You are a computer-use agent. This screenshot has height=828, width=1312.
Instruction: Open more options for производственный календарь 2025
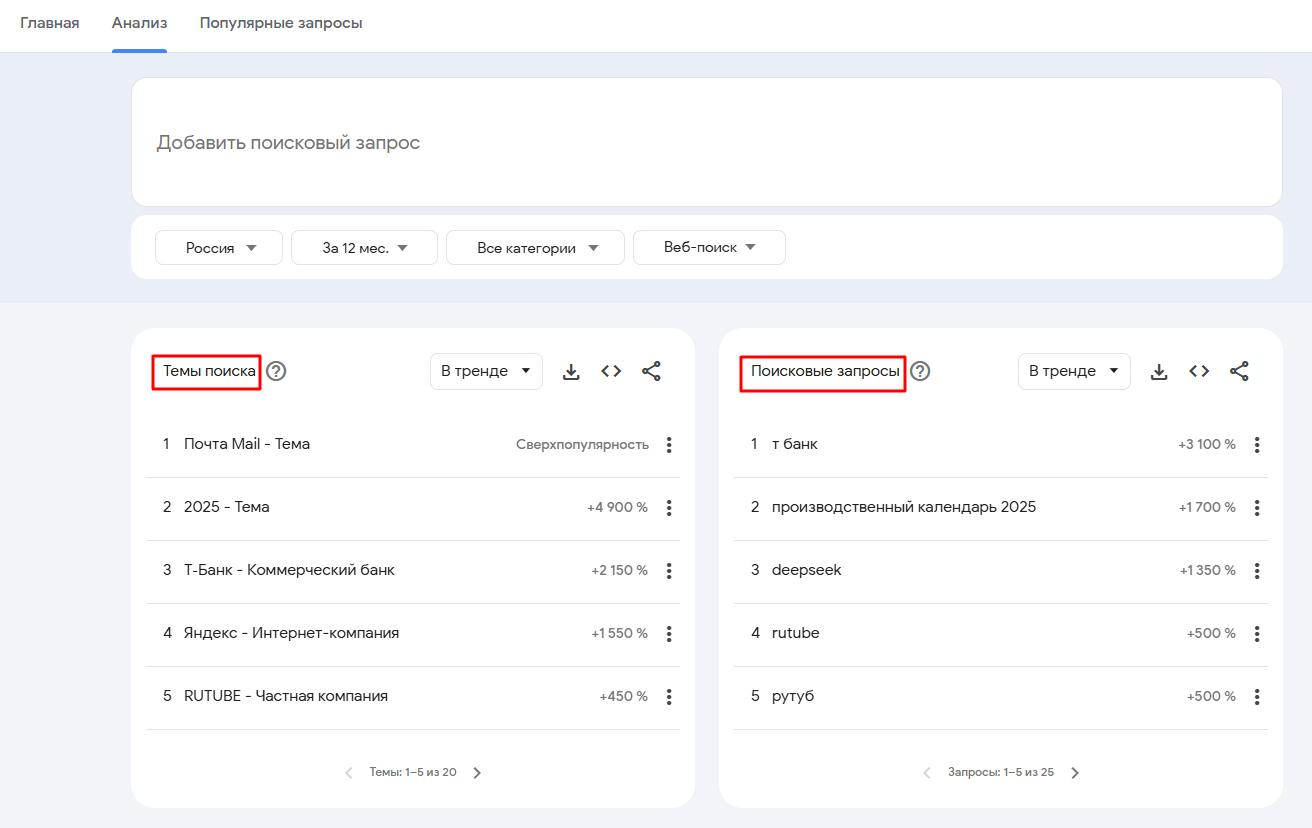click(x=1257, y=508)
